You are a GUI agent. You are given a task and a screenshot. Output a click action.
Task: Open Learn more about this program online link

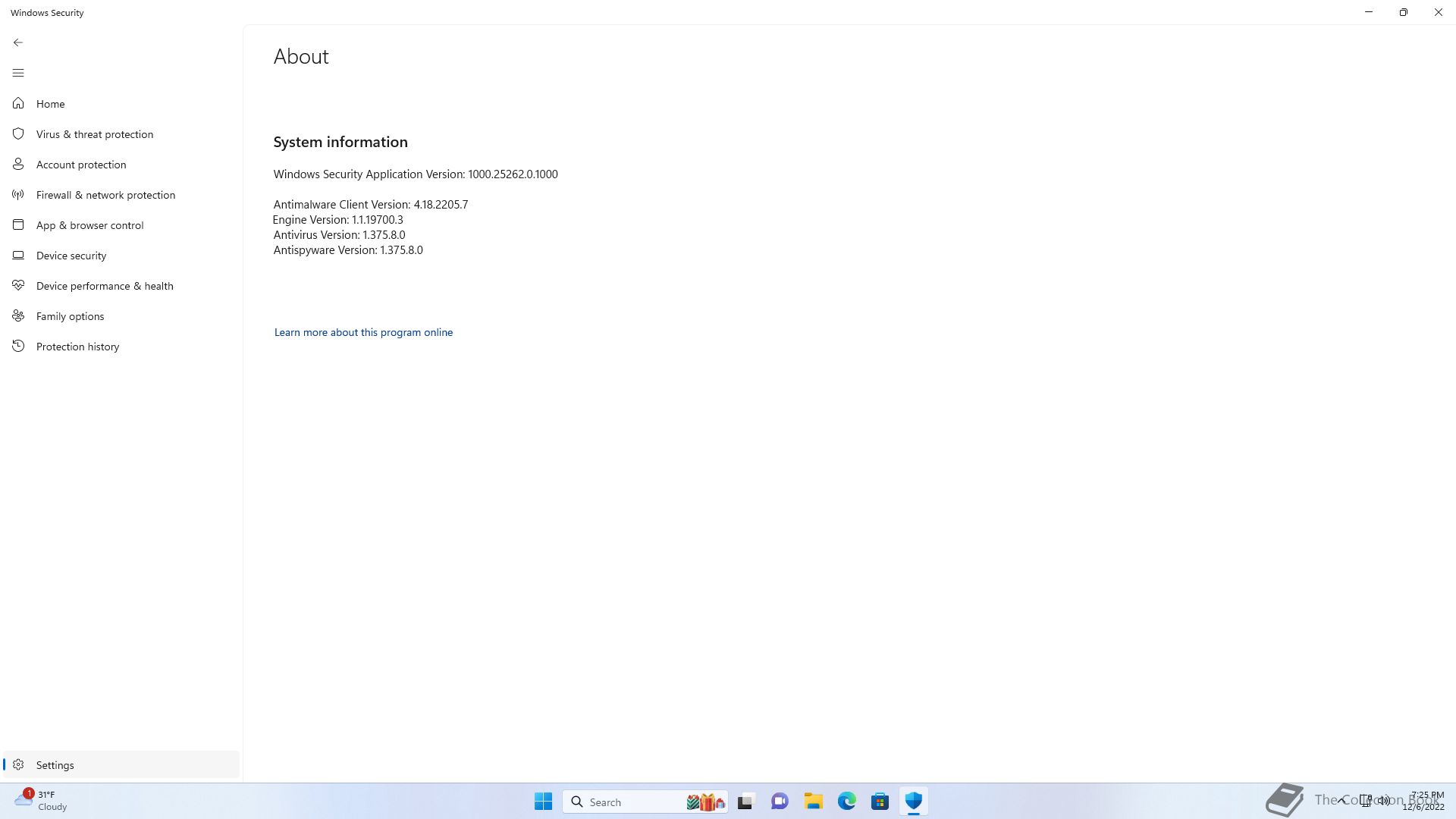(363, 332)
